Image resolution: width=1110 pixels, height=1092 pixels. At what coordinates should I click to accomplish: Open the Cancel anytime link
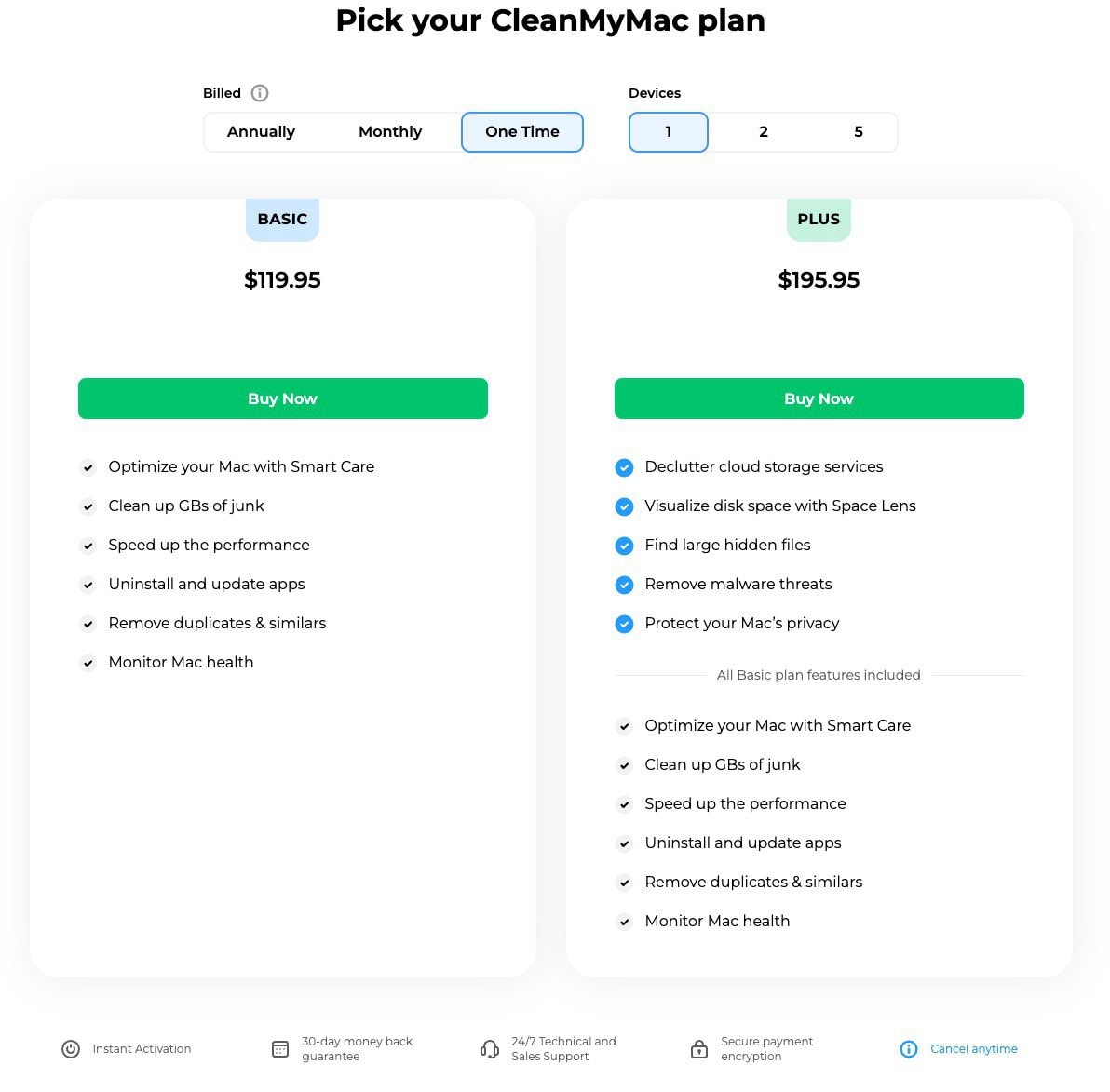click(x=974, y=1049)
